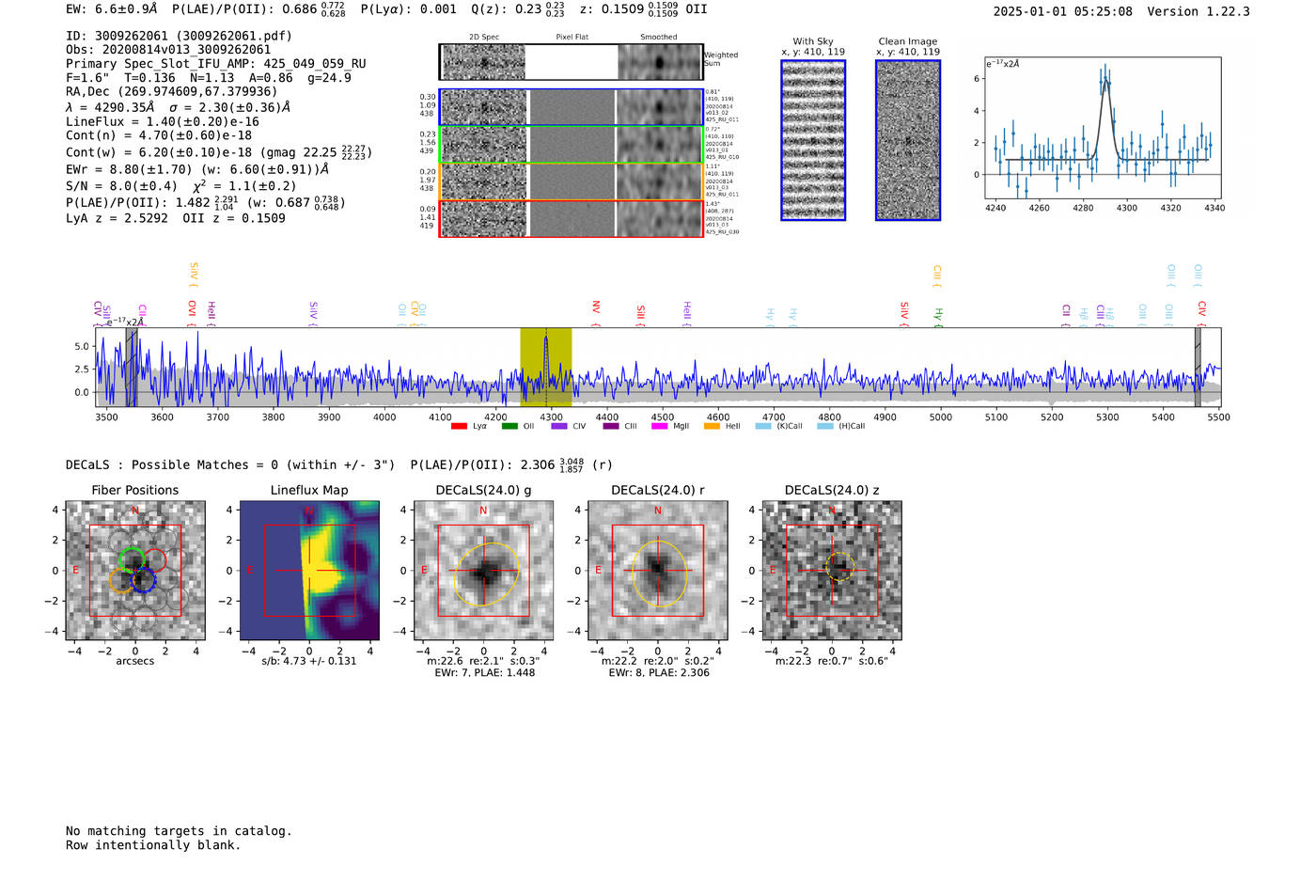The image size is (1316, 896).
Task: Click the Q(z): 0.23 header value
Action: [518, 9]
